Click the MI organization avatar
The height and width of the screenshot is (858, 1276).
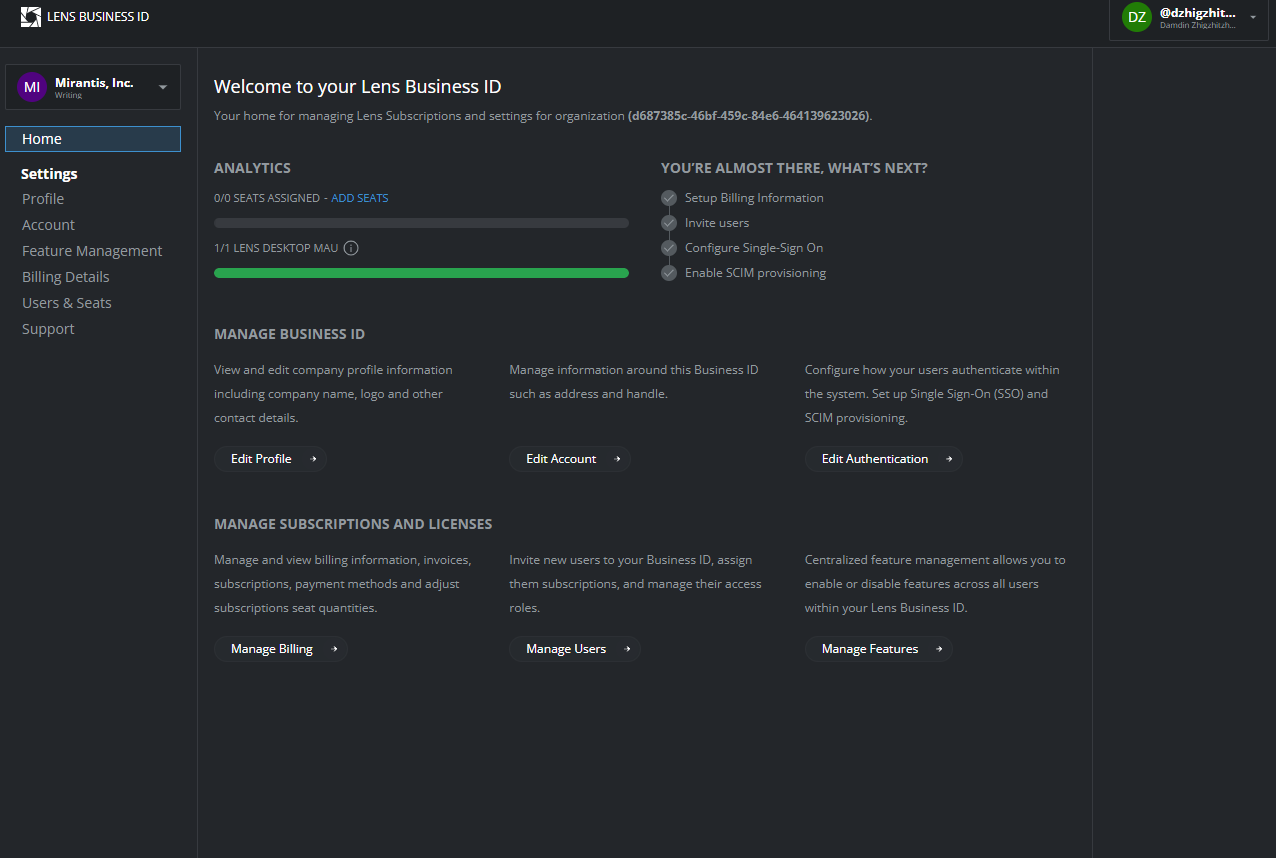(x=32, y=87)
